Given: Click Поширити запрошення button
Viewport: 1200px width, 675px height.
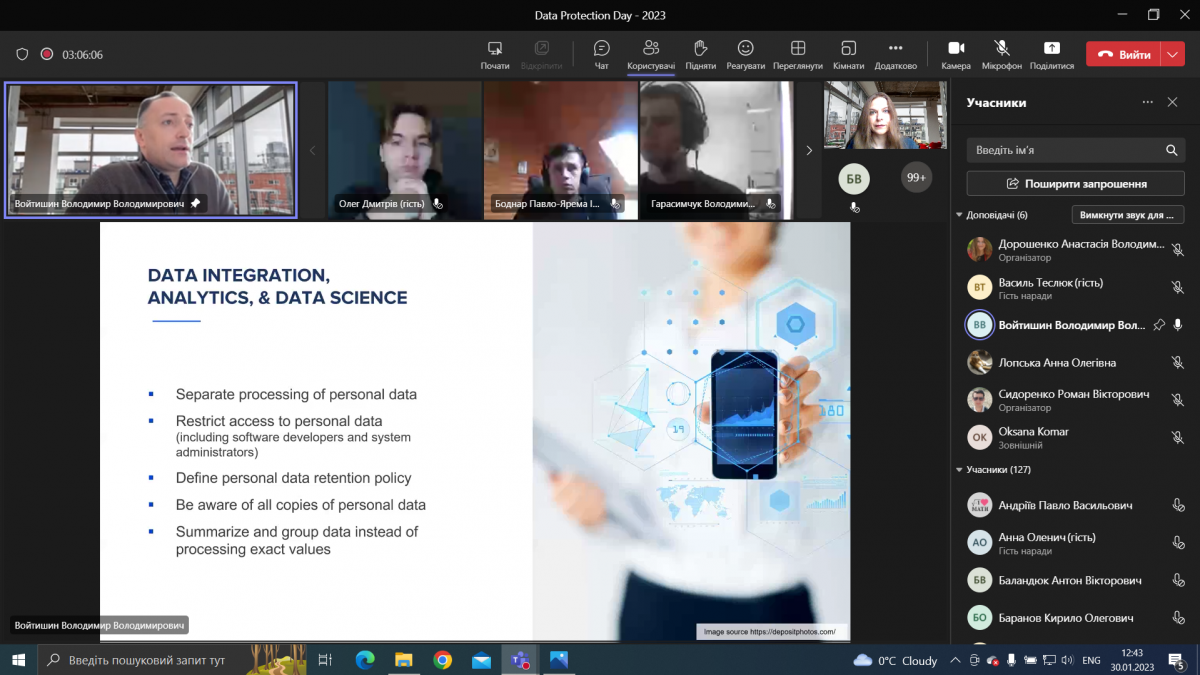Looking at the screenshot, I should [1076, 184].
